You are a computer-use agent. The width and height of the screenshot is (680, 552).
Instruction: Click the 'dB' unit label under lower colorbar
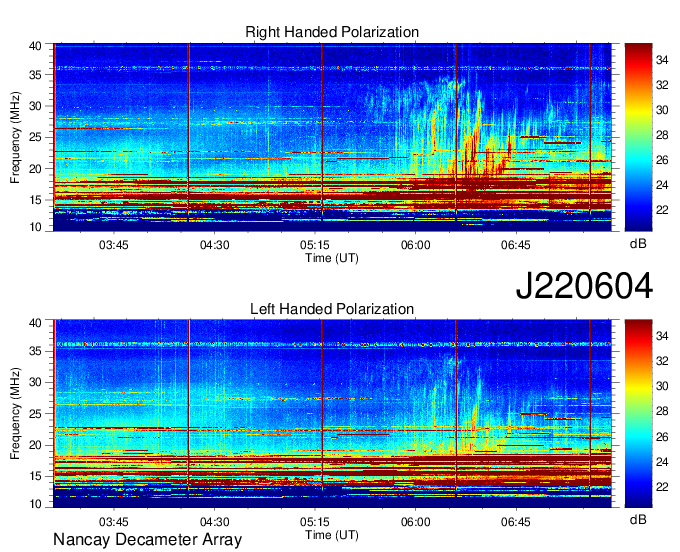638,519
